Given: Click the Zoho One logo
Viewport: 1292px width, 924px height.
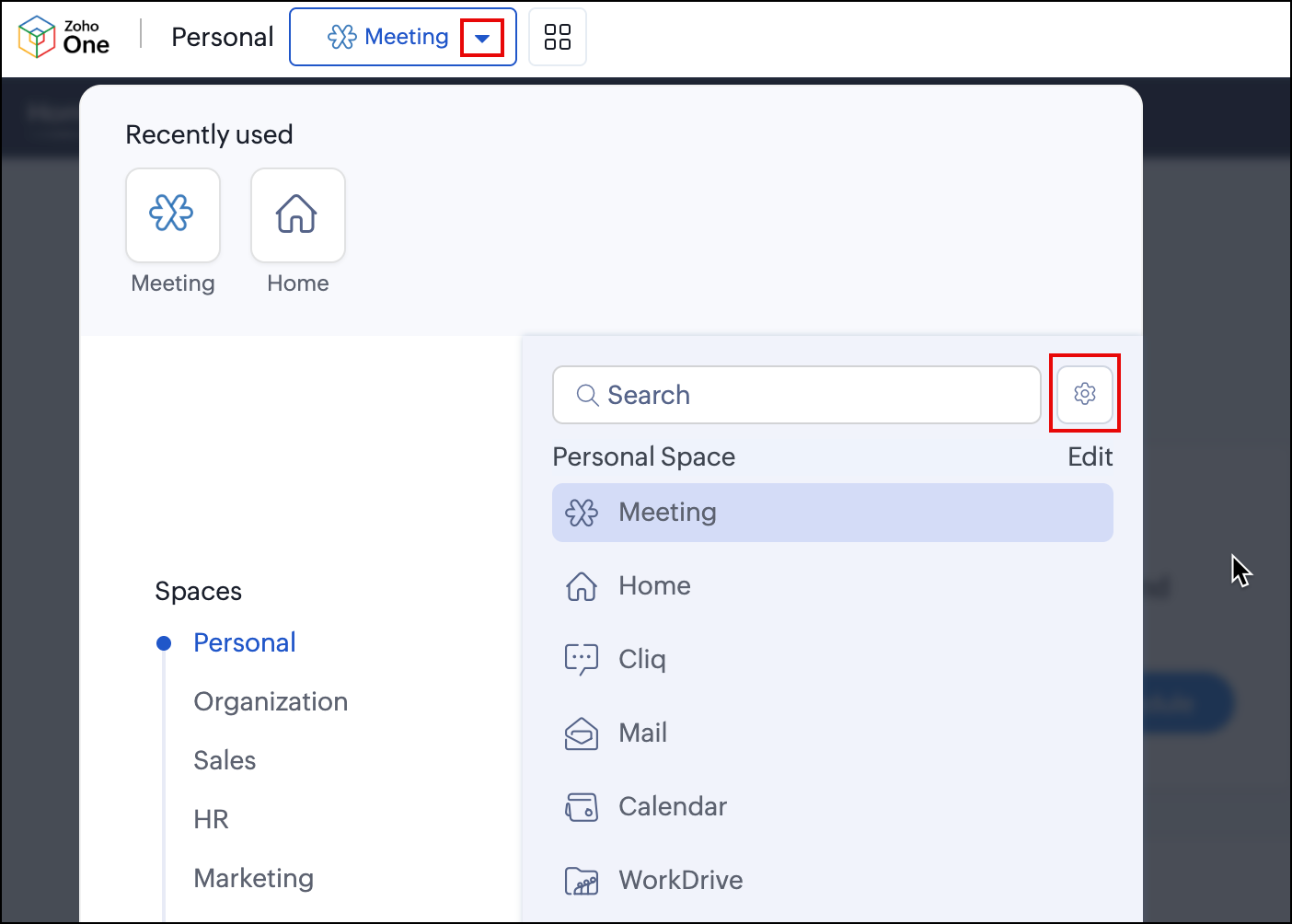Looking at the screenshot, I should (x=63, y=37).
